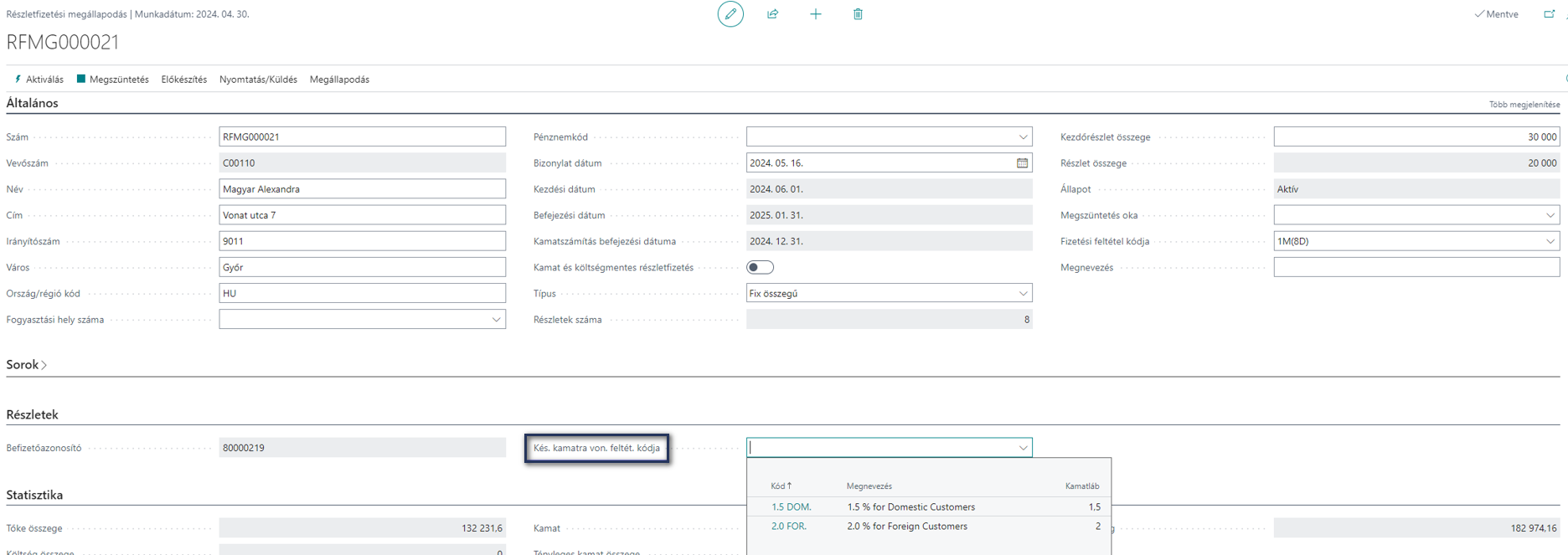Open Fizetési feltétel kódja dropdown
The width and height of the screenshot is (1568, 555).
[x=1550, y=241]
